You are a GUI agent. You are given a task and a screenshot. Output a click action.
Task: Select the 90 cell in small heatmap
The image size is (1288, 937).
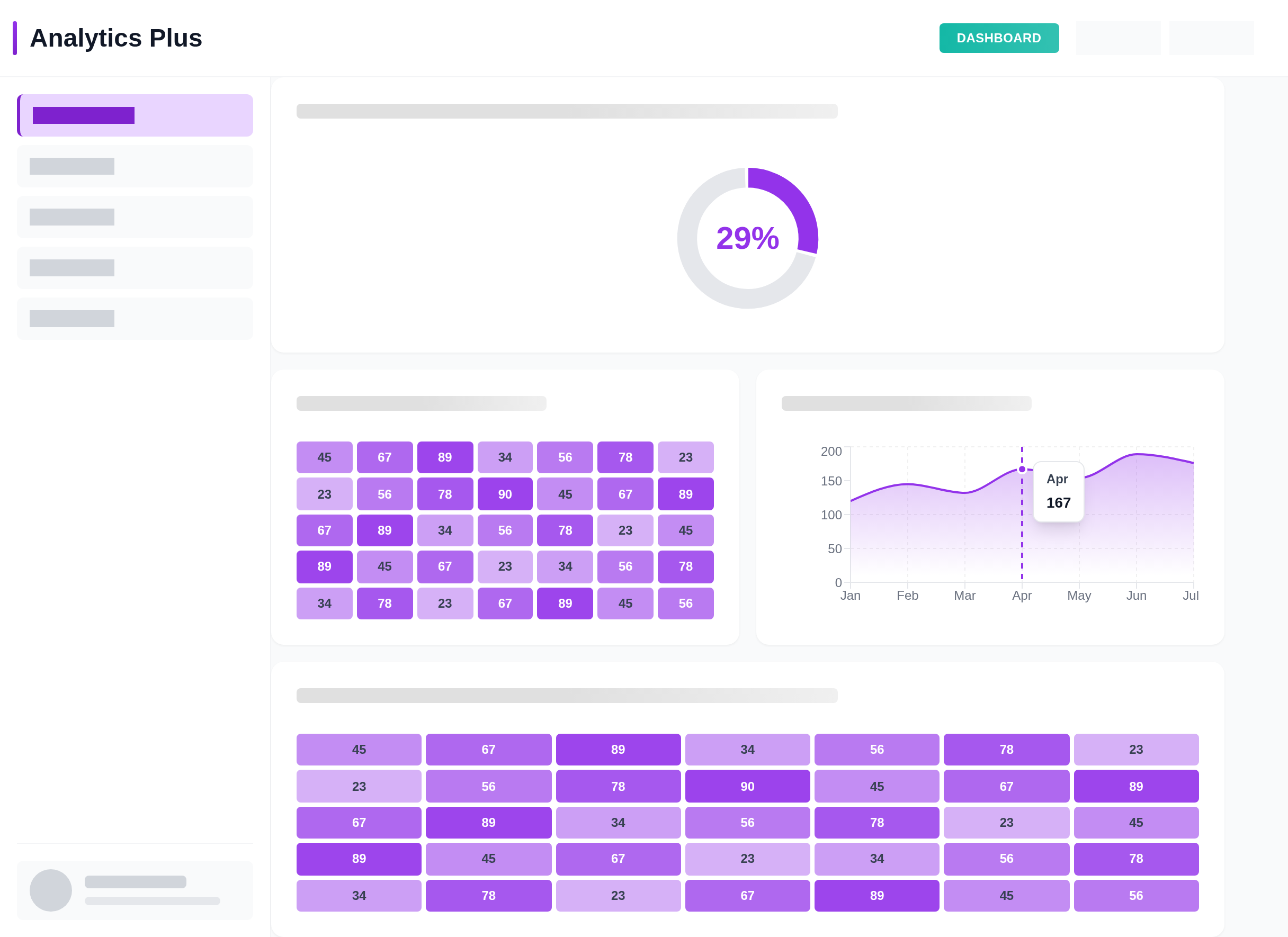tap(505, 494)
